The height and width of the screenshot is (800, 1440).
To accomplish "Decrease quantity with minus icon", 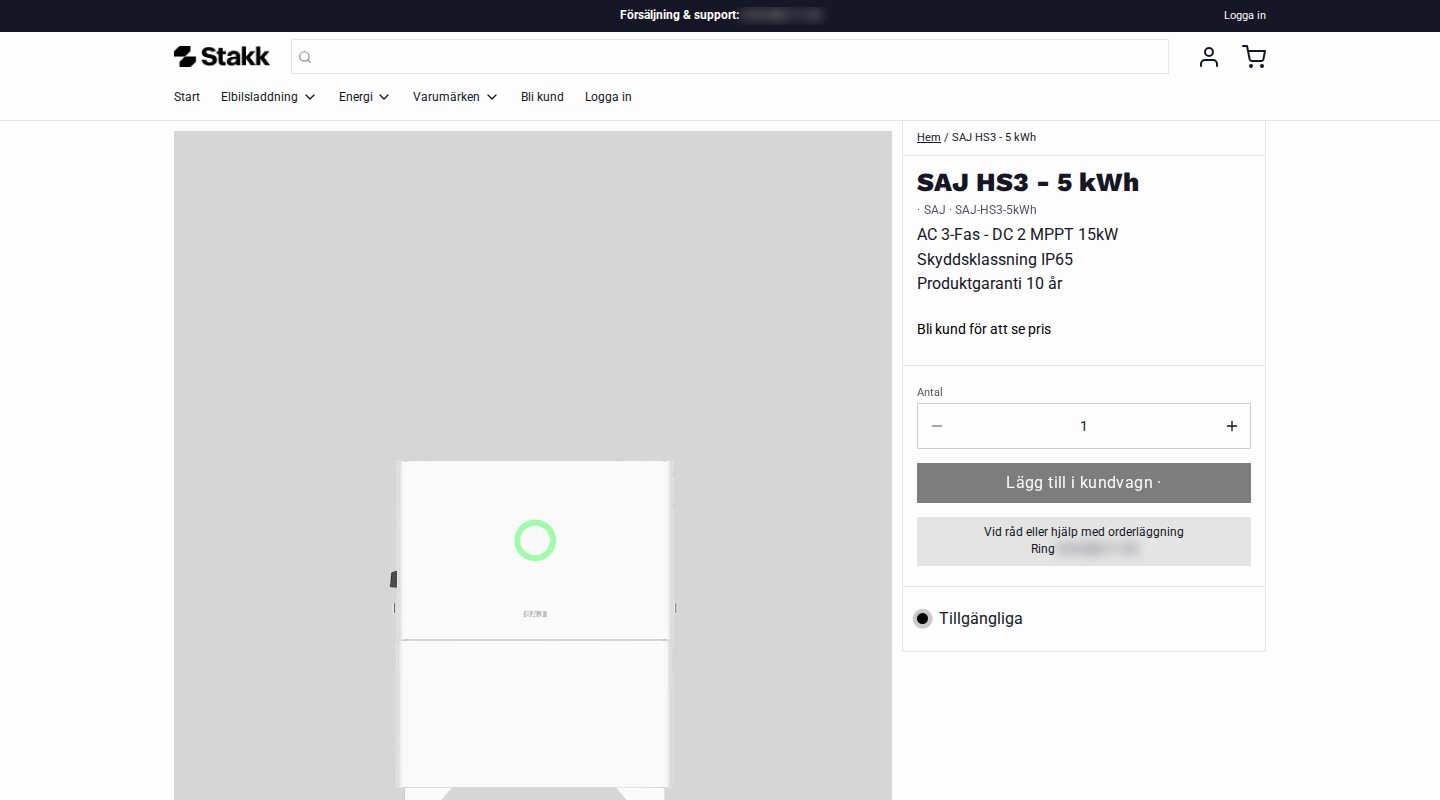I will point(937,426).
